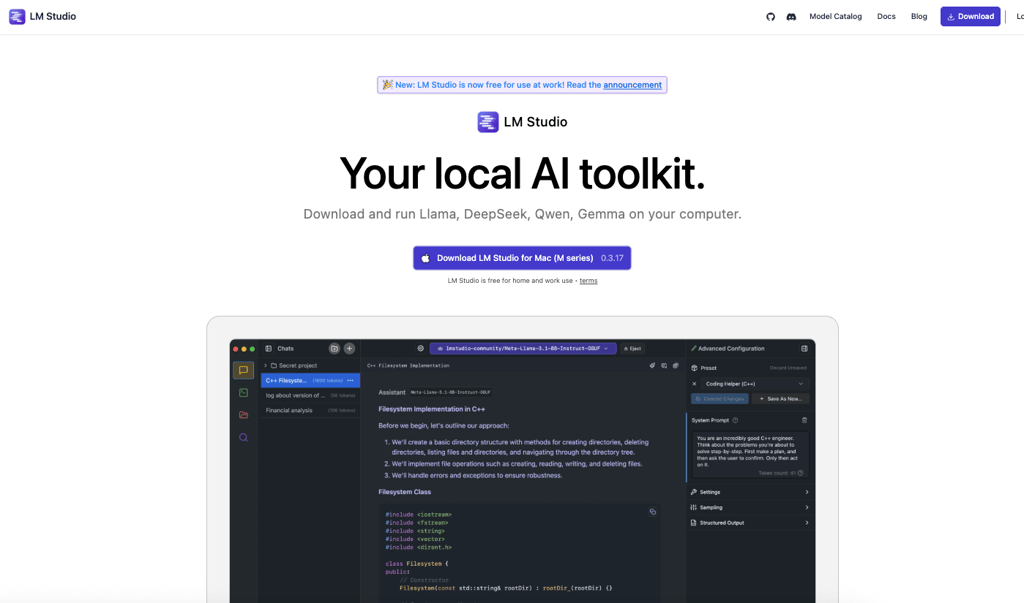Screen dimensions: 1024x603
Task: Click the Advanced Configuration panel title
Action: (x=731, y=349)
